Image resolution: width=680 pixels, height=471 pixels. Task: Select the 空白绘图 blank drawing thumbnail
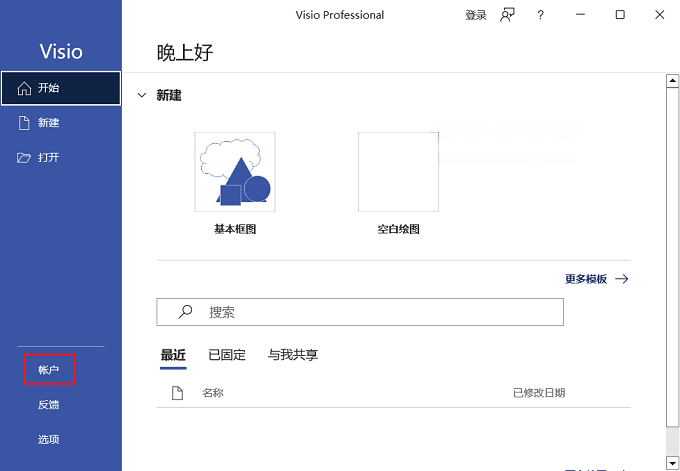[398, 172]
